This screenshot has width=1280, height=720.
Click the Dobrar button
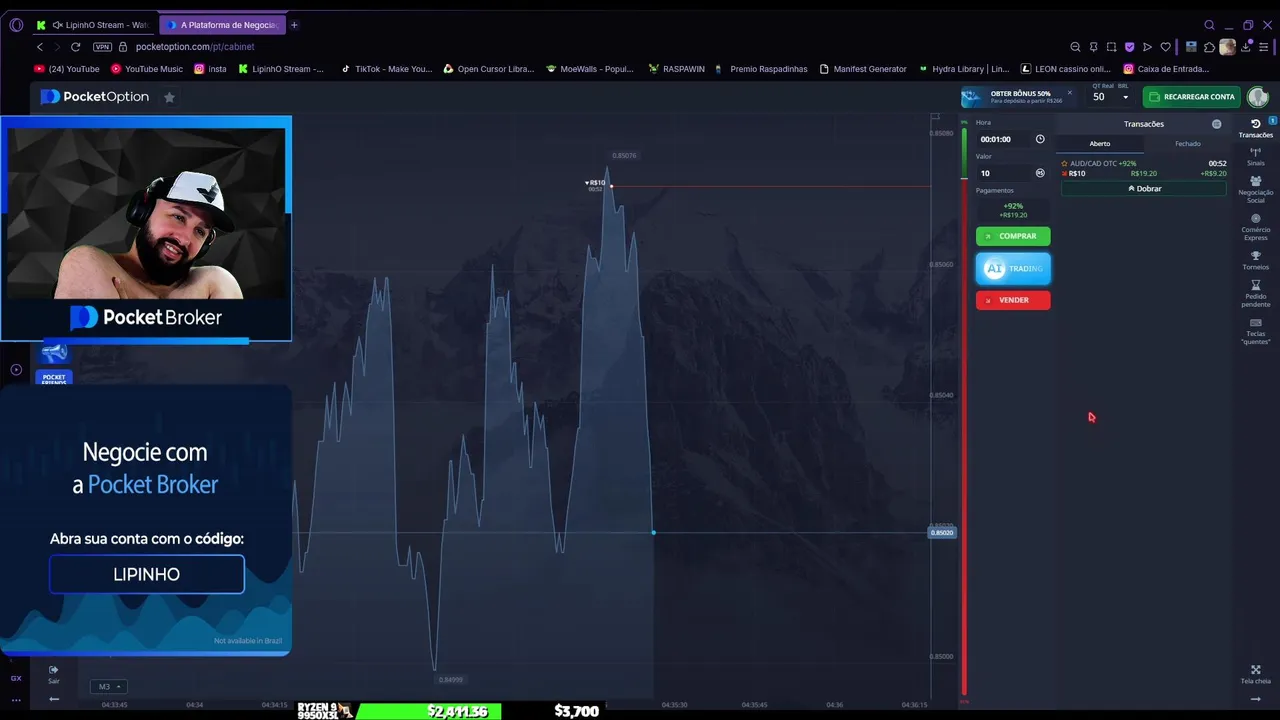coord(1144,188)
